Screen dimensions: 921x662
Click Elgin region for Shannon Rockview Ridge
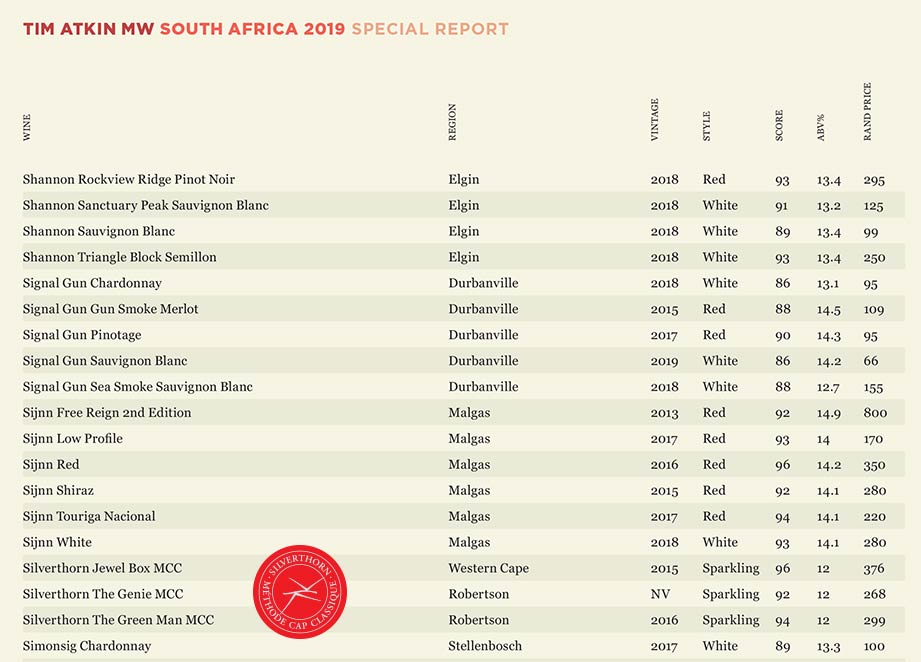[x=464, y=180]
